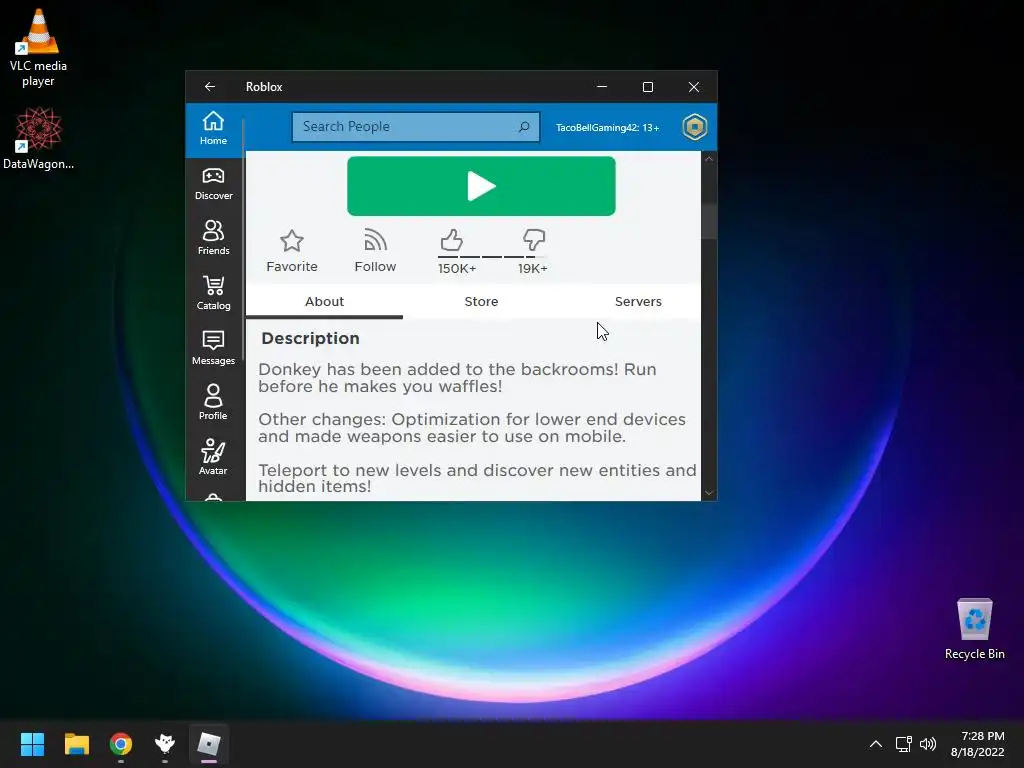1024x768 pixels.
Task: Expand hidden system tray icons
Action: 876,744
